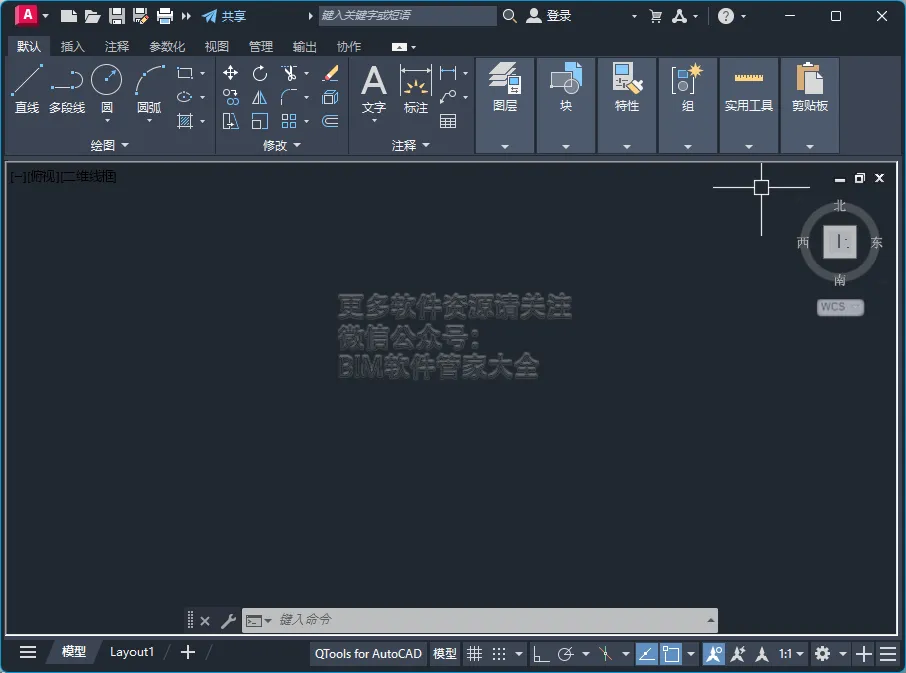Click the Save icon
906x673 pixels.
117,16
